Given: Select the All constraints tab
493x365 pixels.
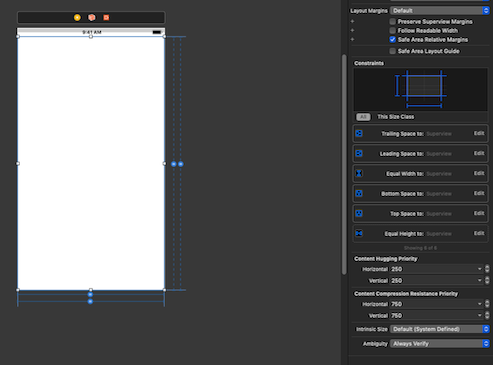Looking at the screenshot, I should (x=363, y=117).
